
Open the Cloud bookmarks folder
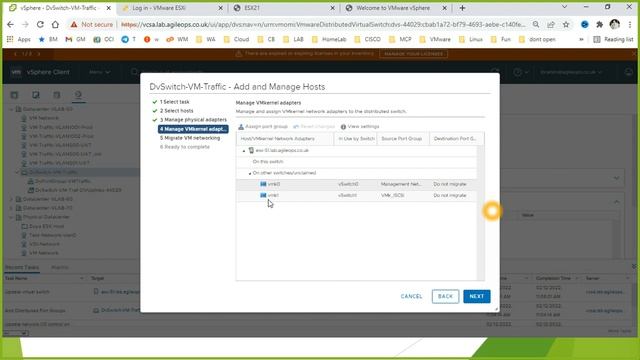pyautogui.click(x=236, y=39)
